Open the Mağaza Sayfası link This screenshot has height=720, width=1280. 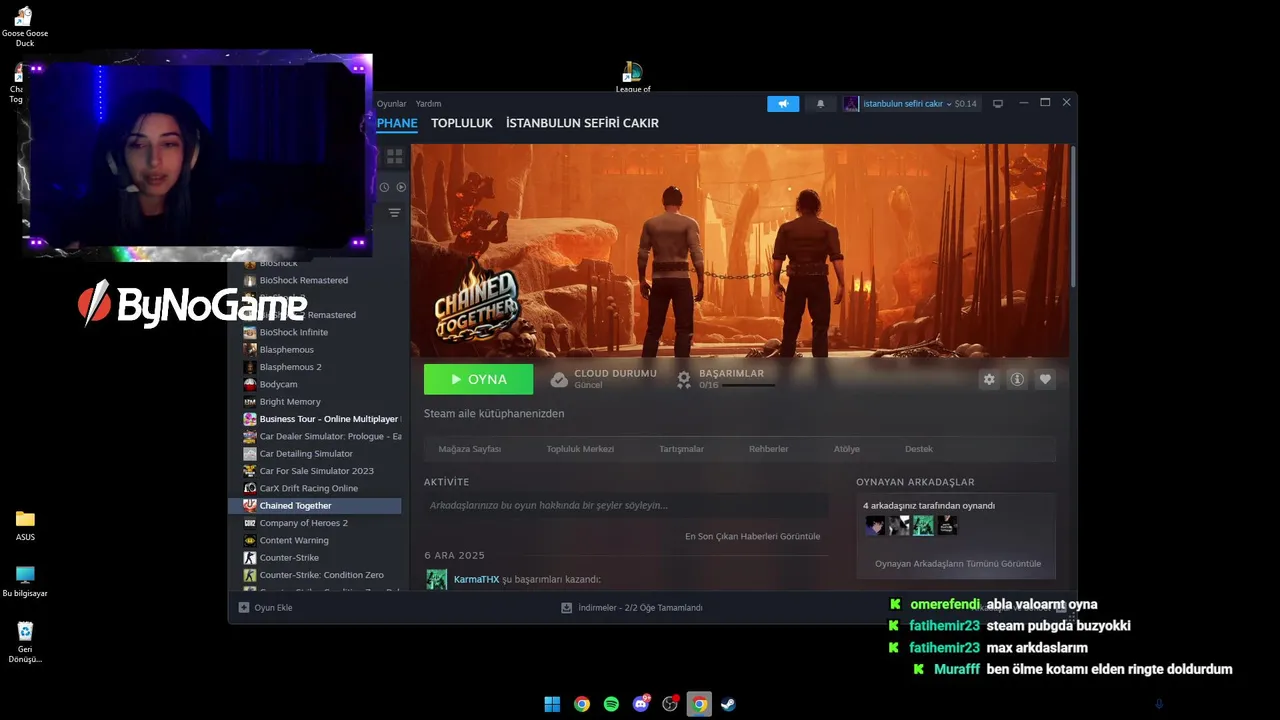tap(470, 449)
